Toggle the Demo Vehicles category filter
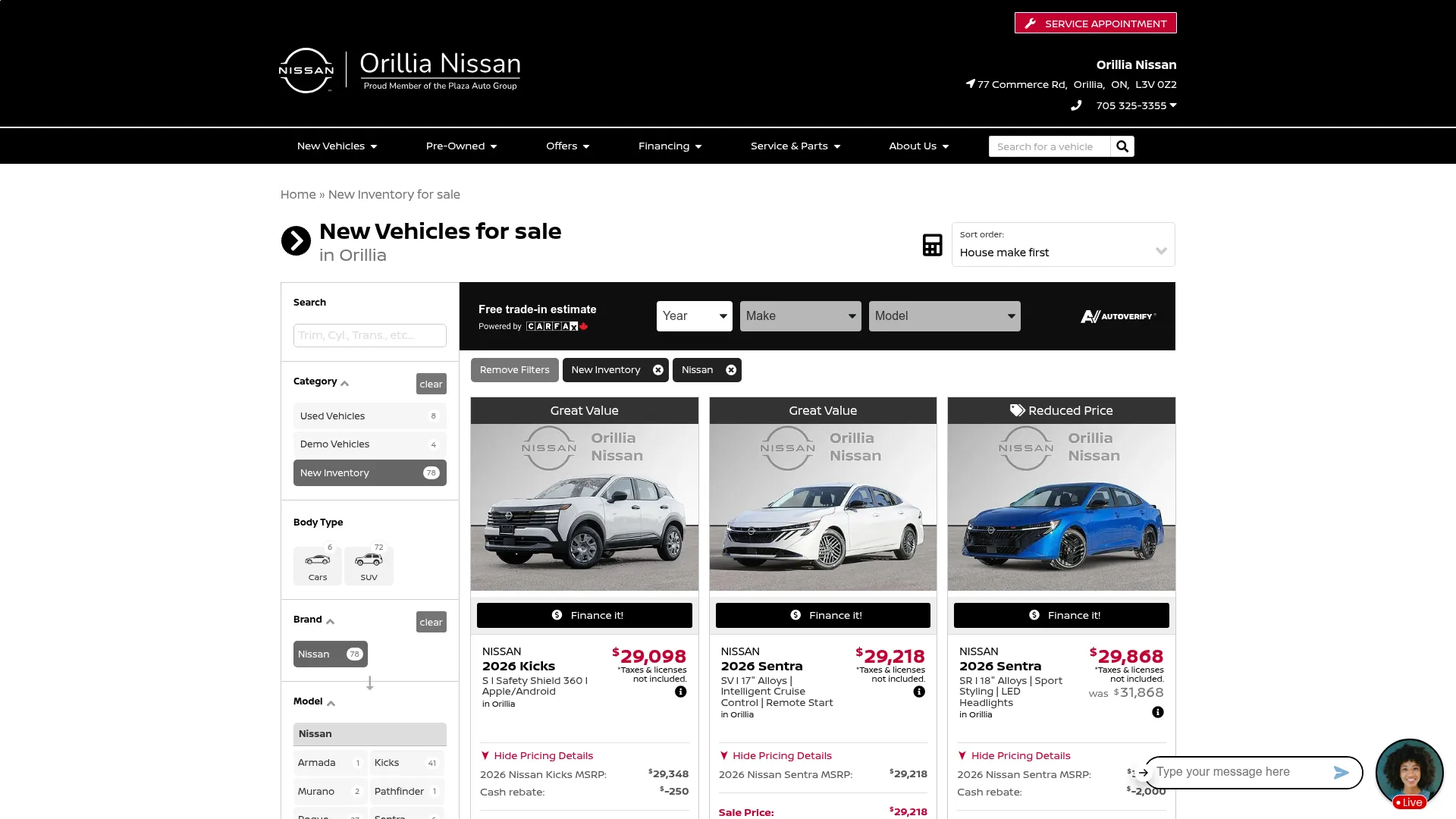1456x819 pixels. coord(370,444)
